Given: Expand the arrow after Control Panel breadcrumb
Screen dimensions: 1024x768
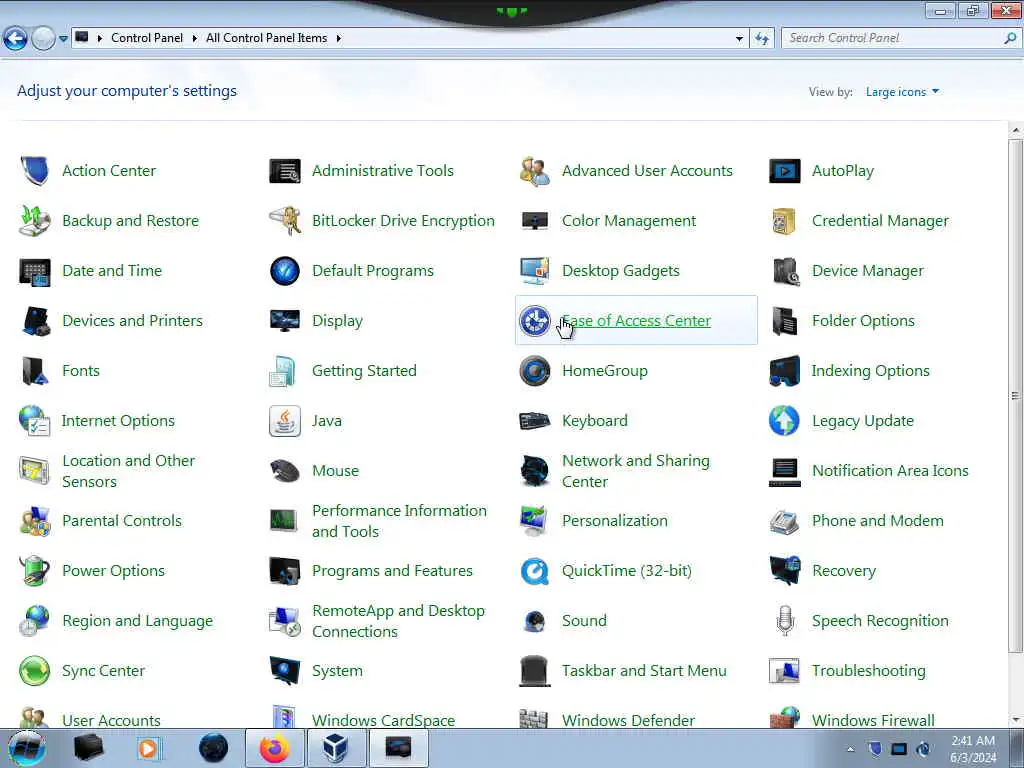Looking at the screenshot, I should click(195, 39).
